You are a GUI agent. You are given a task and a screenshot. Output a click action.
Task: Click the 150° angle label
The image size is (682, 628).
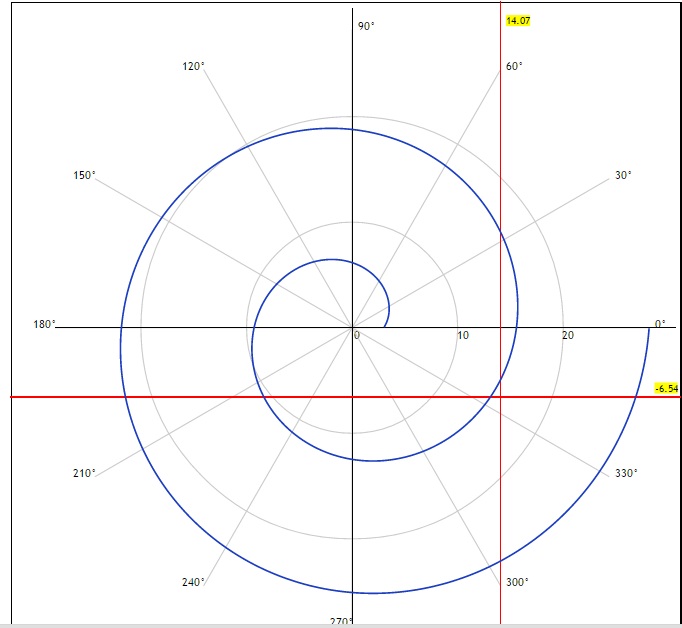tap(84, 175)
